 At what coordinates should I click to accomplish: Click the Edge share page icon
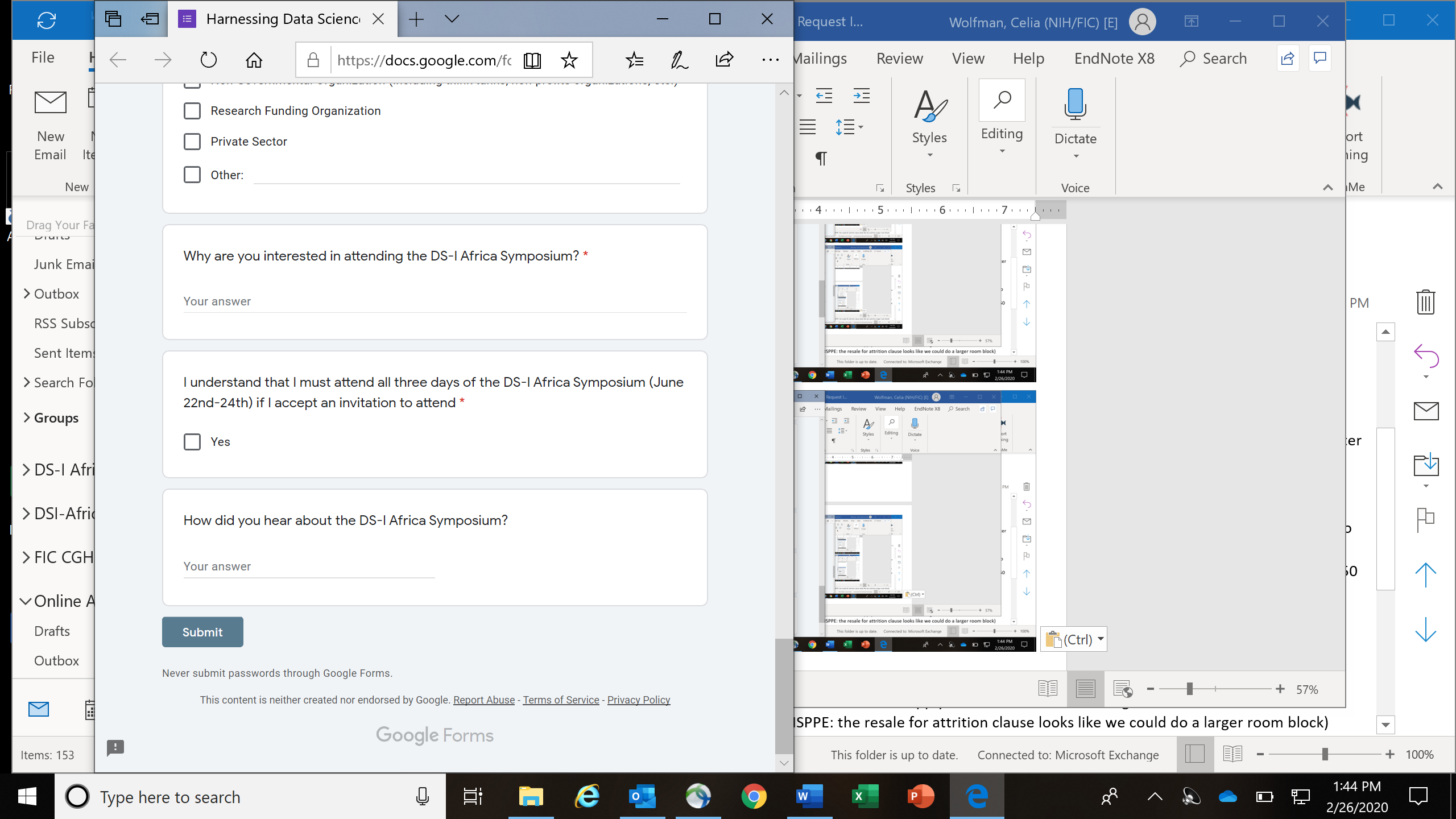(x=724, y=59)
